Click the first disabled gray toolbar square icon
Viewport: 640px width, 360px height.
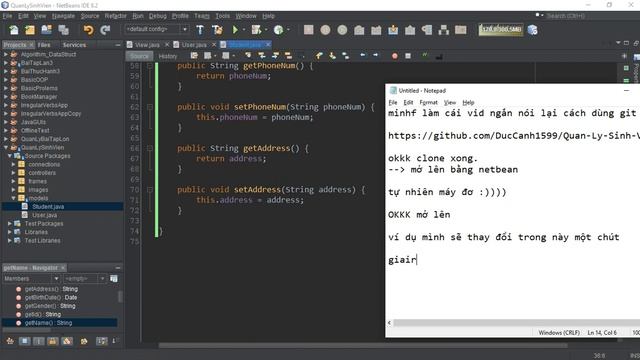309,30
